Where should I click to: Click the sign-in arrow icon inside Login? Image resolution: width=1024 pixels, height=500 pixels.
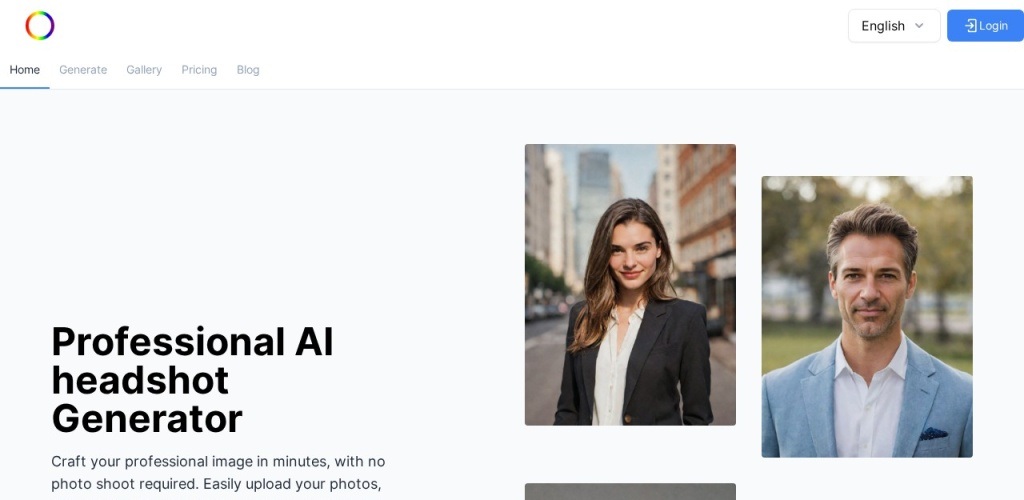tap(970, 26)
